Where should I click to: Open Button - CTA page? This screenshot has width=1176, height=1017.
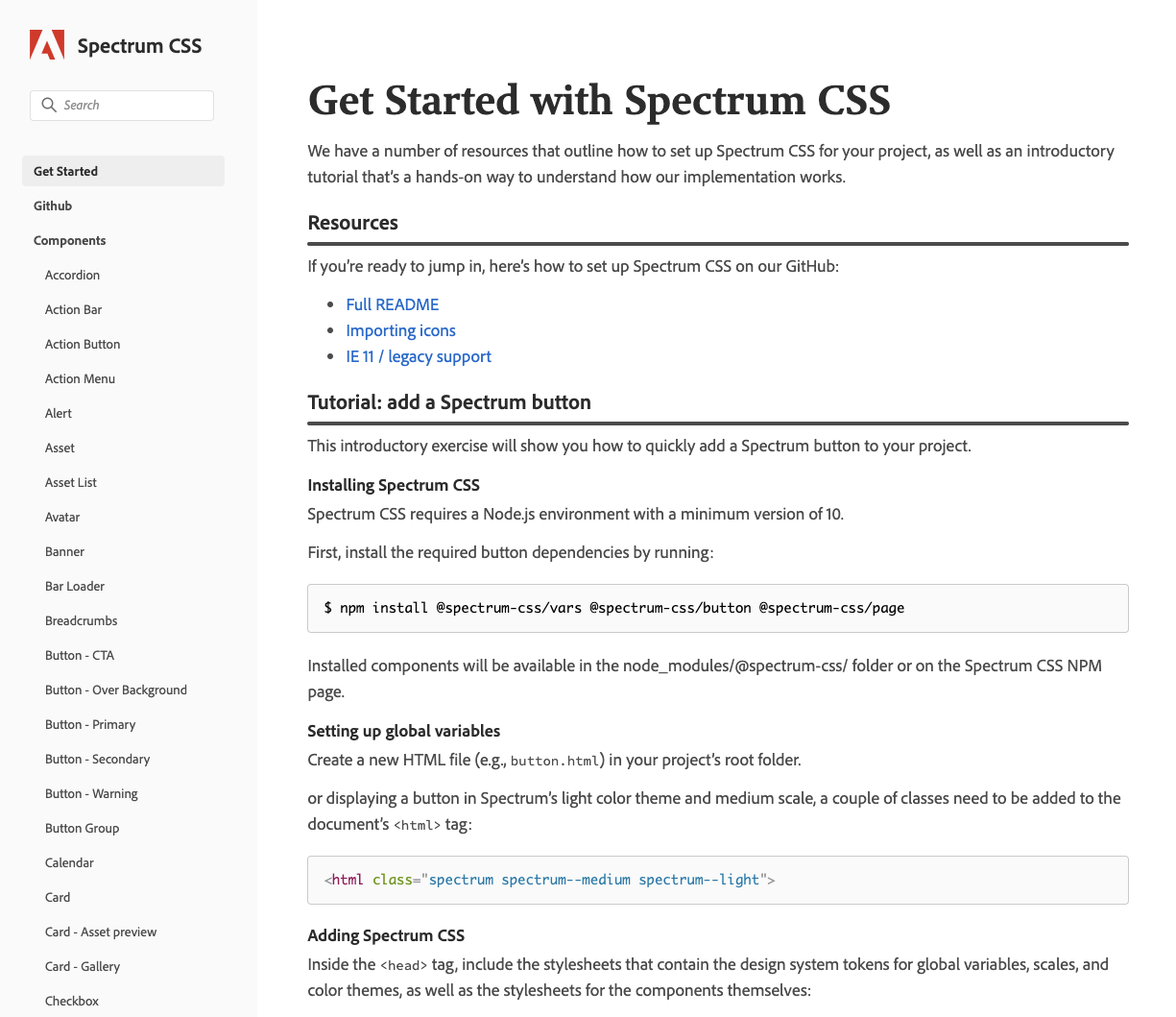click(80, 655)
